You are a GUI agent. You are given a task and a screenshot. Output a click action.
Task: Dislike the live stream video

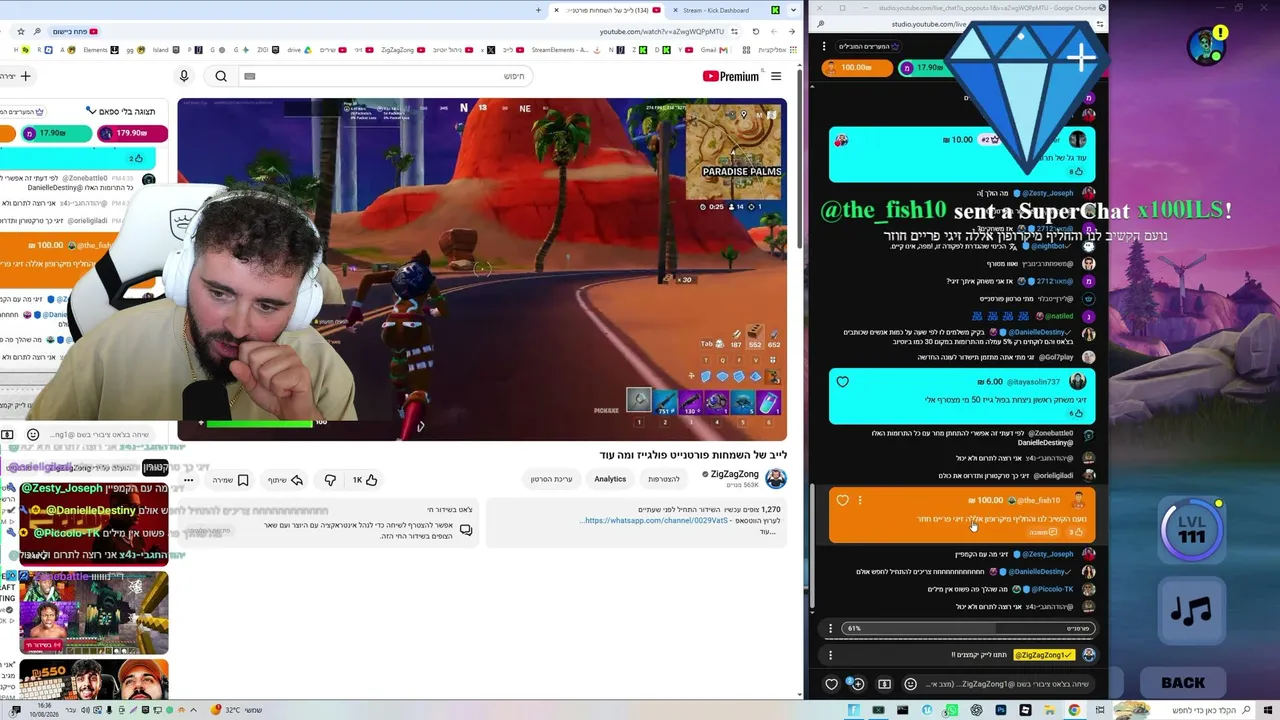point(330,480)
